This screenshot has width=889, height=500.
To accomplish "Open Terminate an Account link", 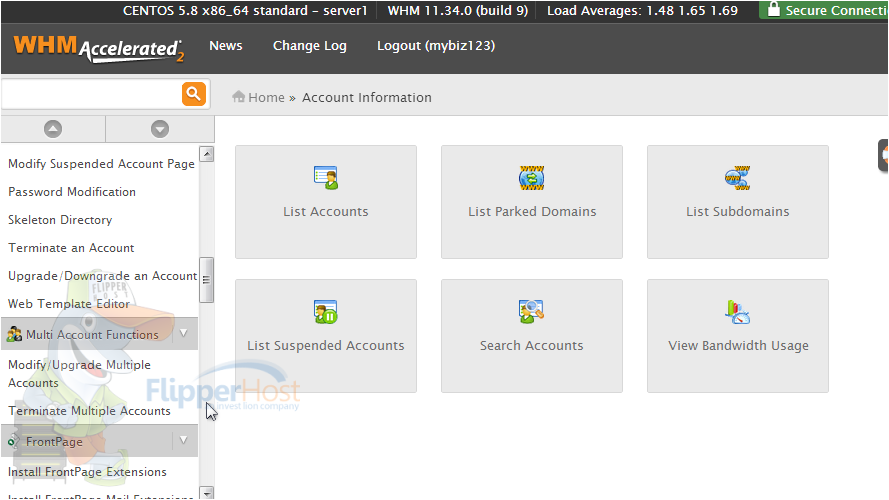I will [x=71, y=248].
